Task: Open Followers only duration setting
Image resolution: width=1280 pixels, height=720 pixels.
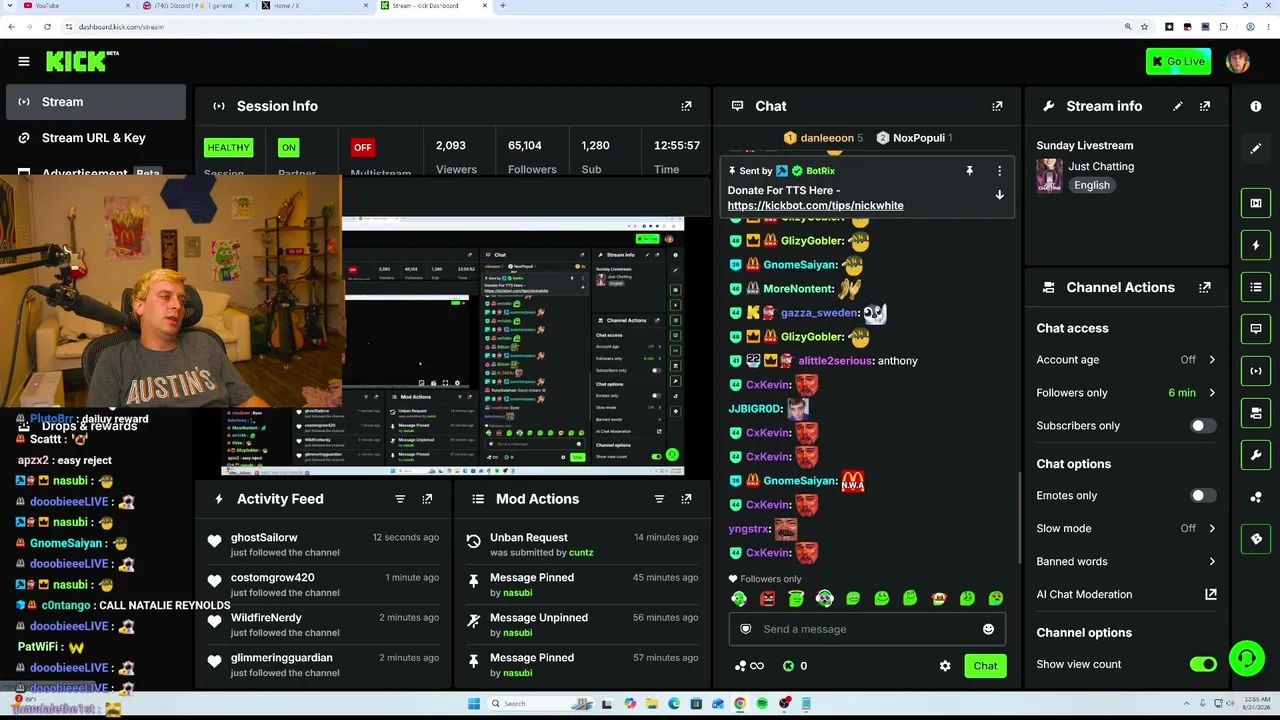Action: pyautogui.click(x=1126, y=393)
